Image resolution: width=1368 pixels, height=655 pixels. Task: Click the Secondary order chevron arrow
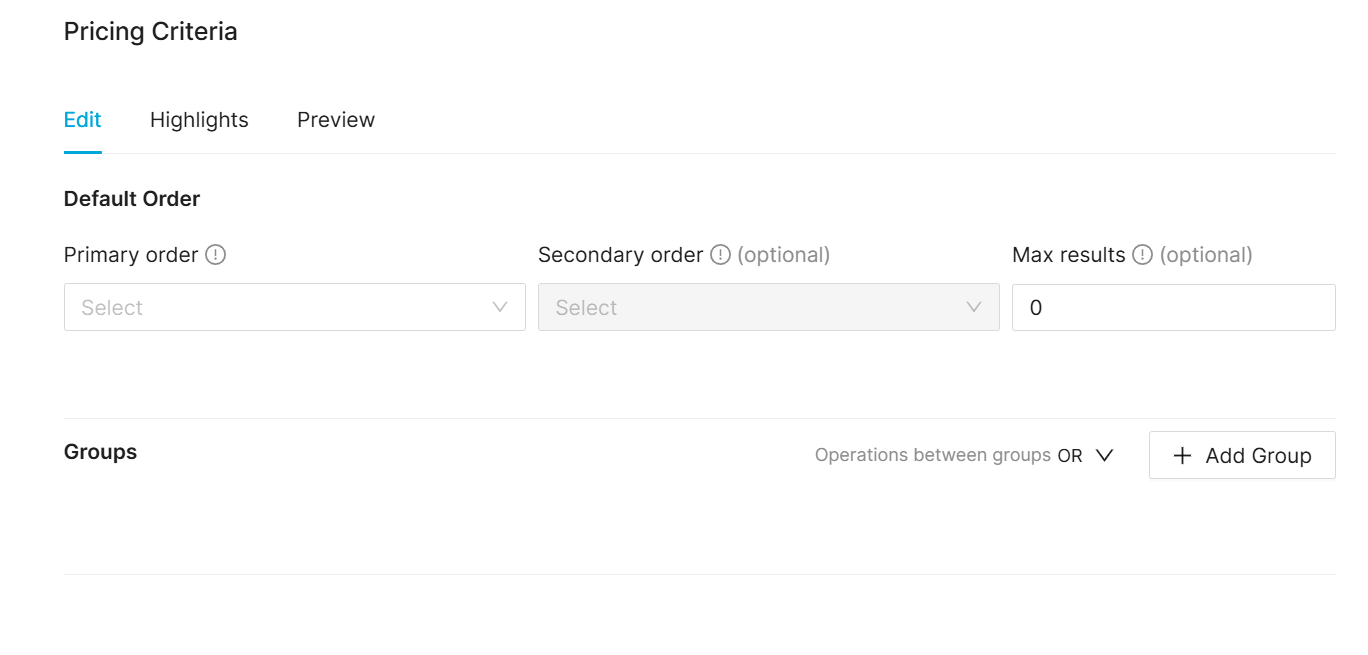[974, 307]
